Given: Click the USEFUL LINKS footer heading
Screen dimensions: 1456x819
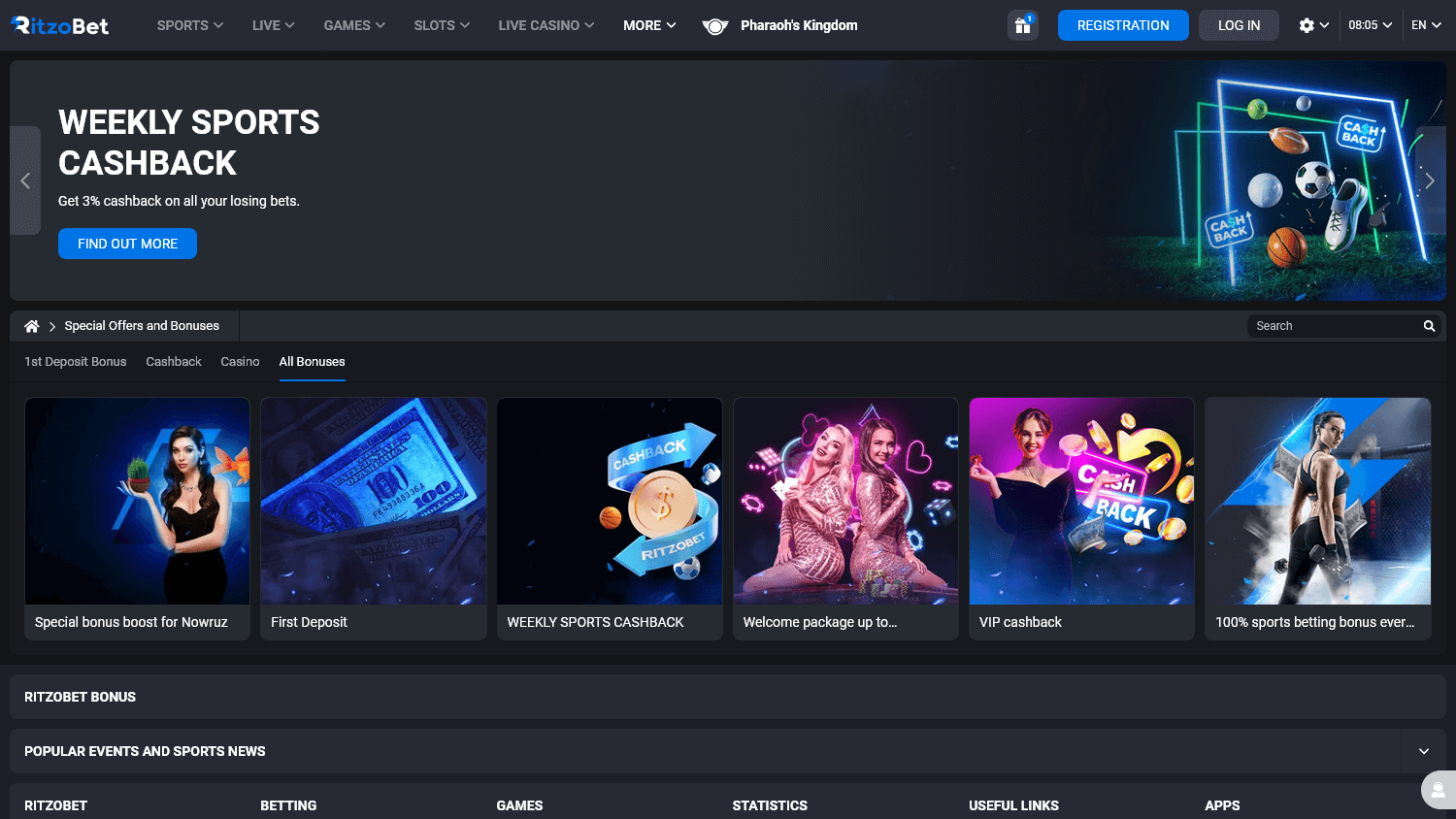Looking at the screenshot, I should (1013, 805).
